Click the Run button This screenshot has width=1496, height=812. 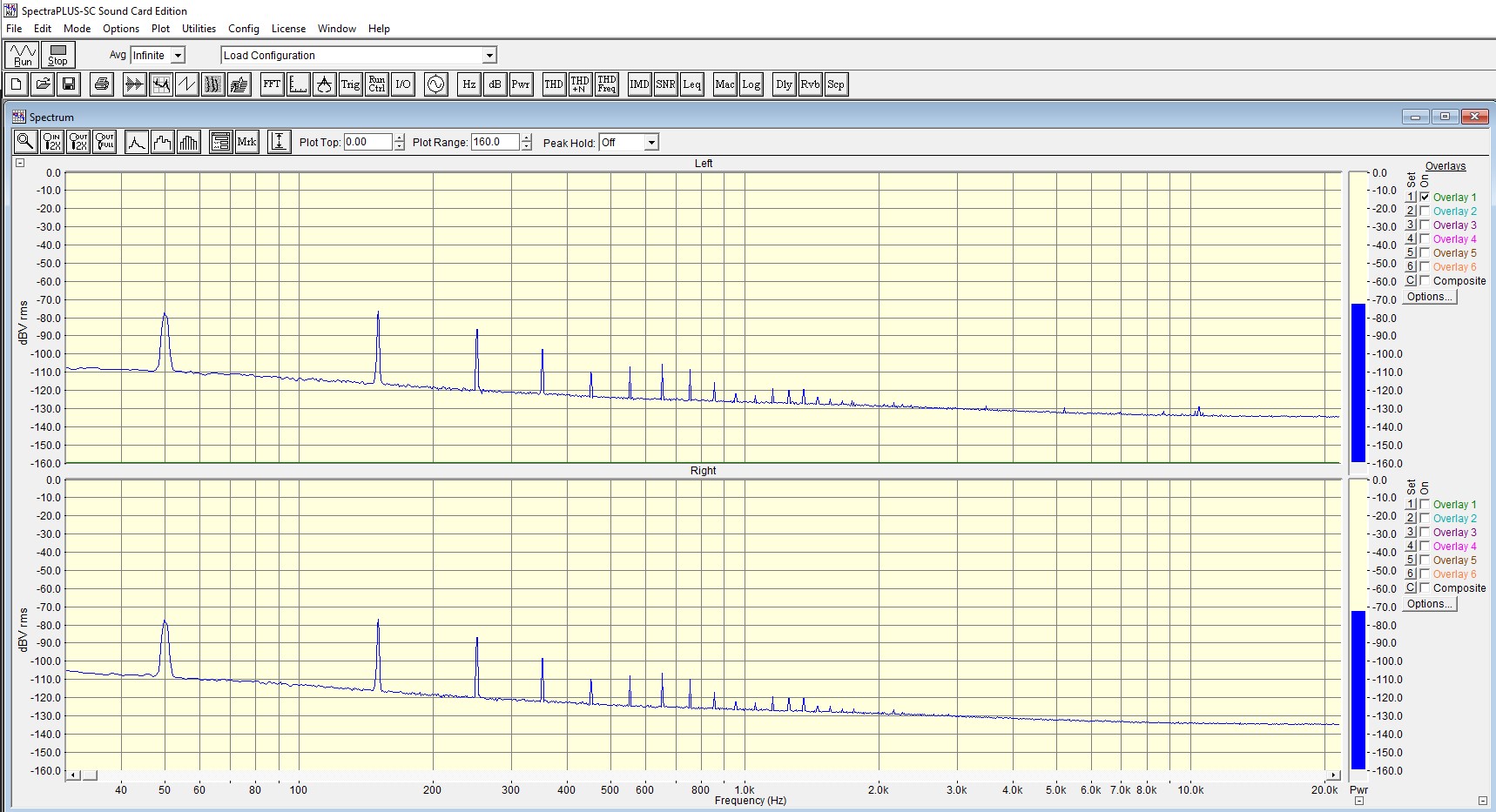tap(23, 55)
